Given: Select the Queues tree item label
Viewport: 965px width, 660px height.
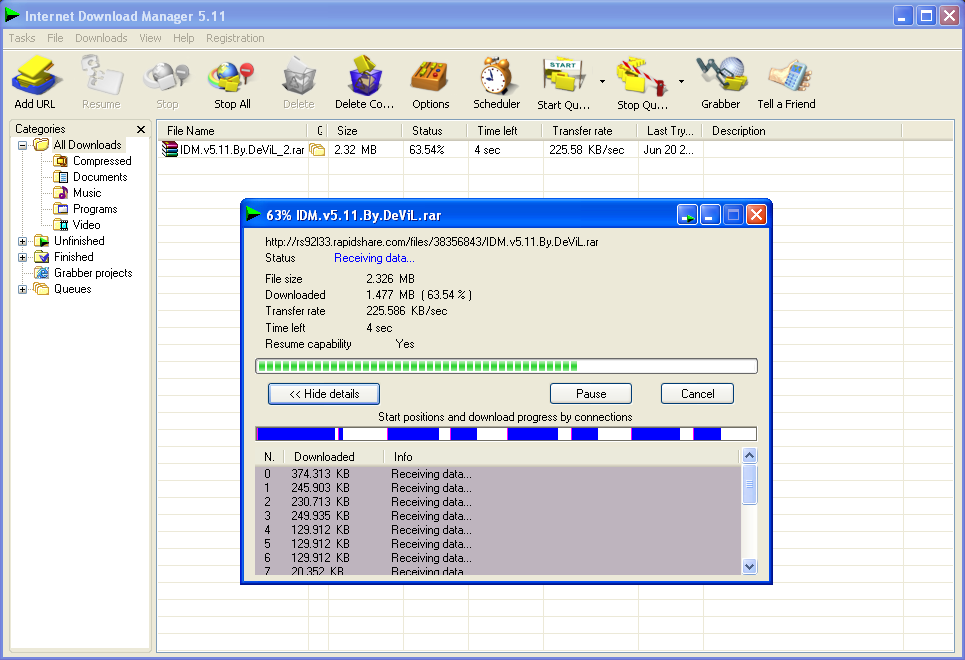Looking at the screenshot, I should point(73,289).
